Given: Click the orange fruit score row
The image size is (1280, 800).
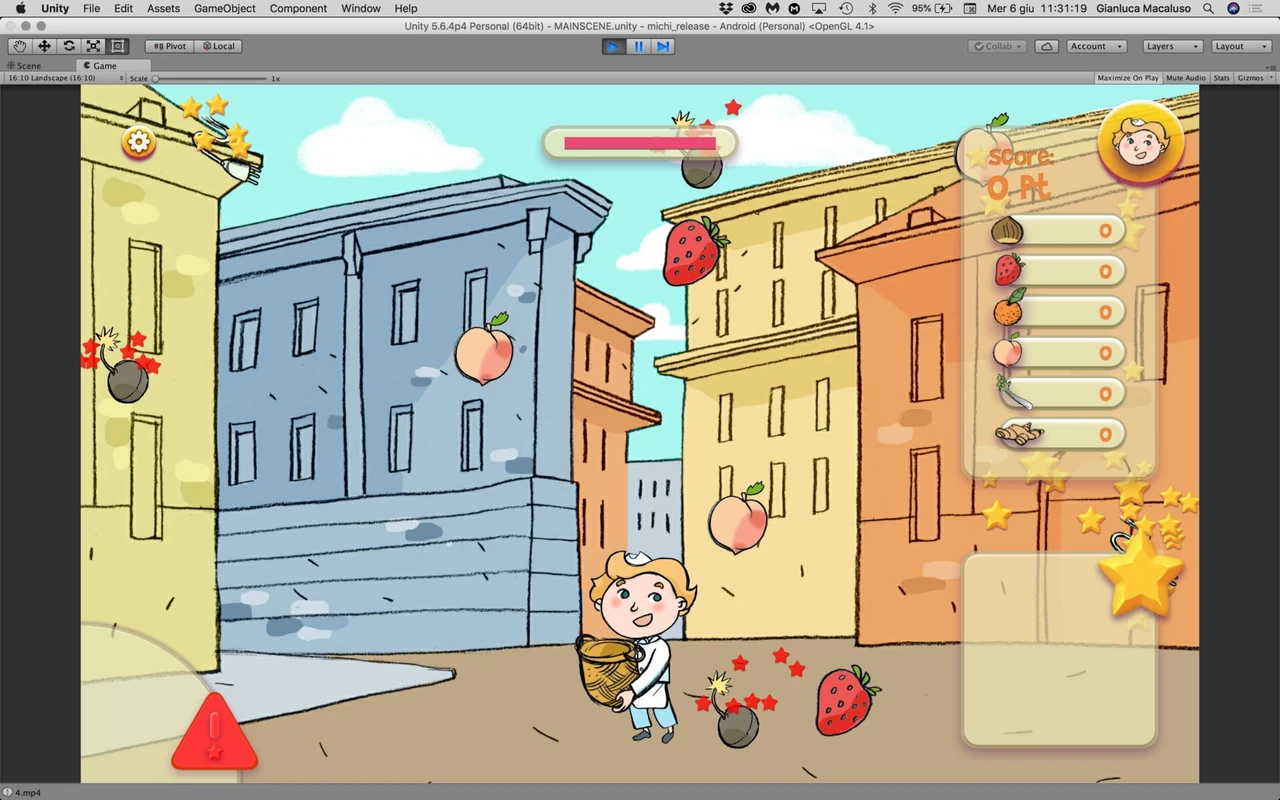Looking at the screenshot, I should tap(1058, 312).
